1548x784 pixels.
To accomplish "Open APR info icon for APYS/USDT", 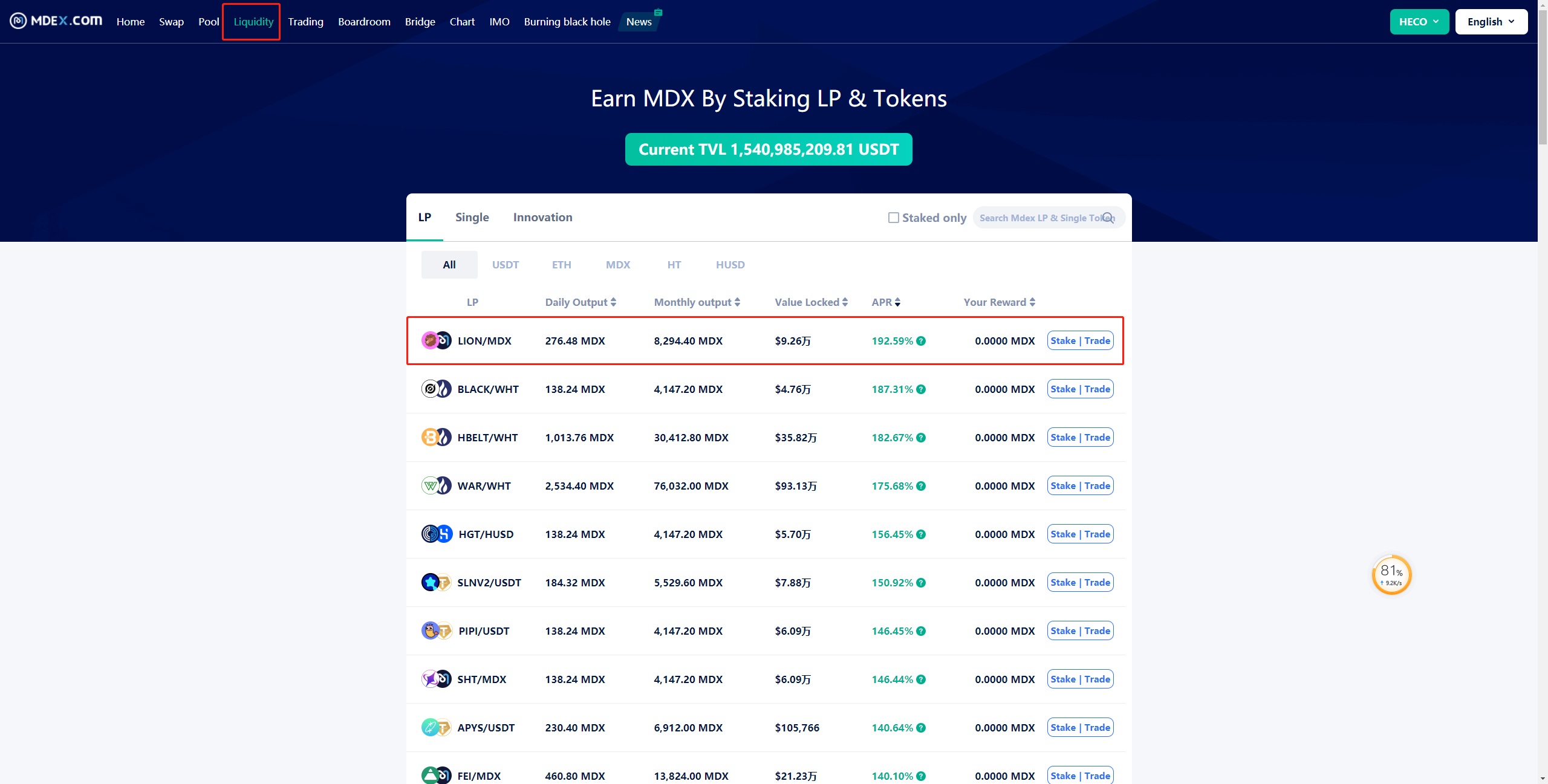I will pos(921,728).
